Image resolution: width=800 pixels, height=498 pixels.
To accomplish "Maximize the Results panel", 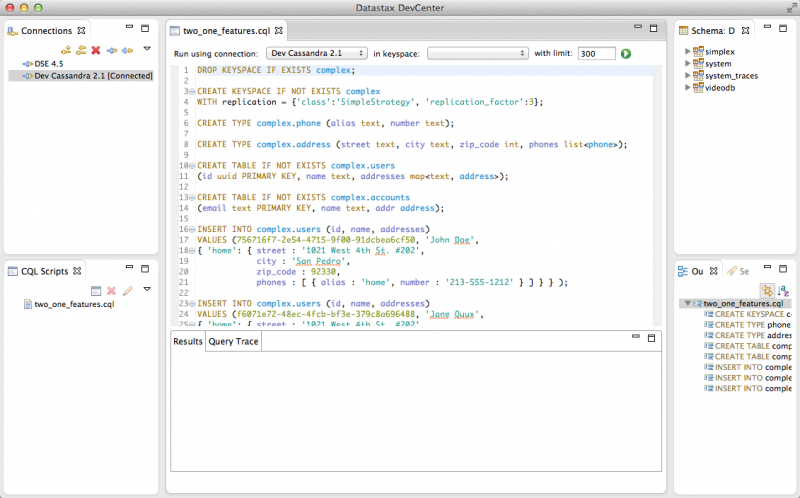I will click(652, 338).
